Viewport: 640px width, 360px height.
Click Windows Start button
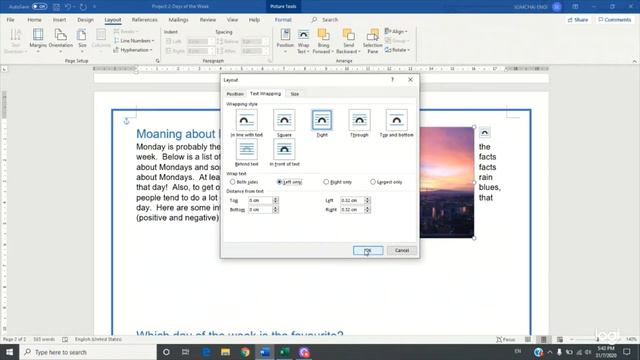point(9,352)
